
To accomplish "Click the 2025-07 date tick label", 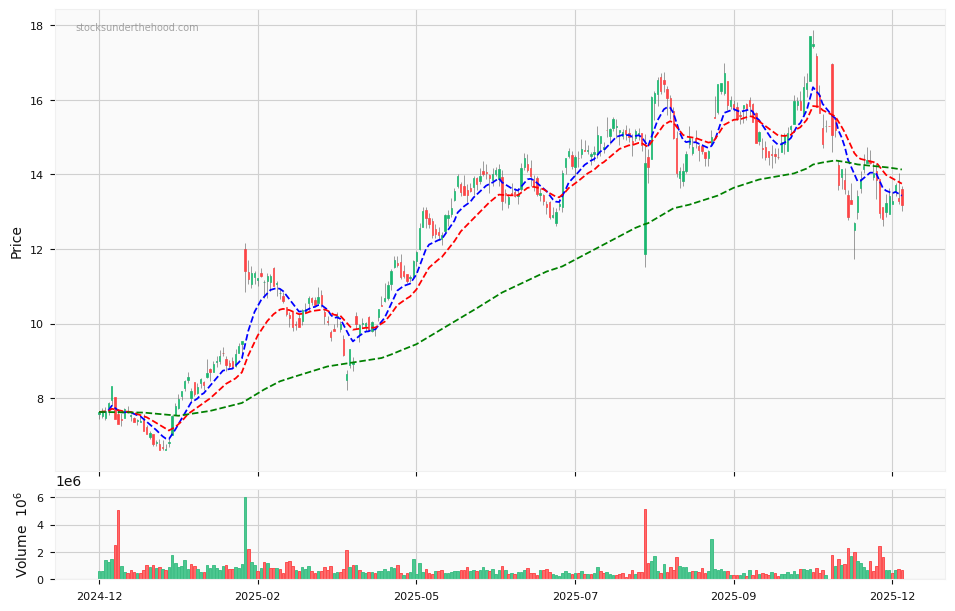I will coord(575,594).
